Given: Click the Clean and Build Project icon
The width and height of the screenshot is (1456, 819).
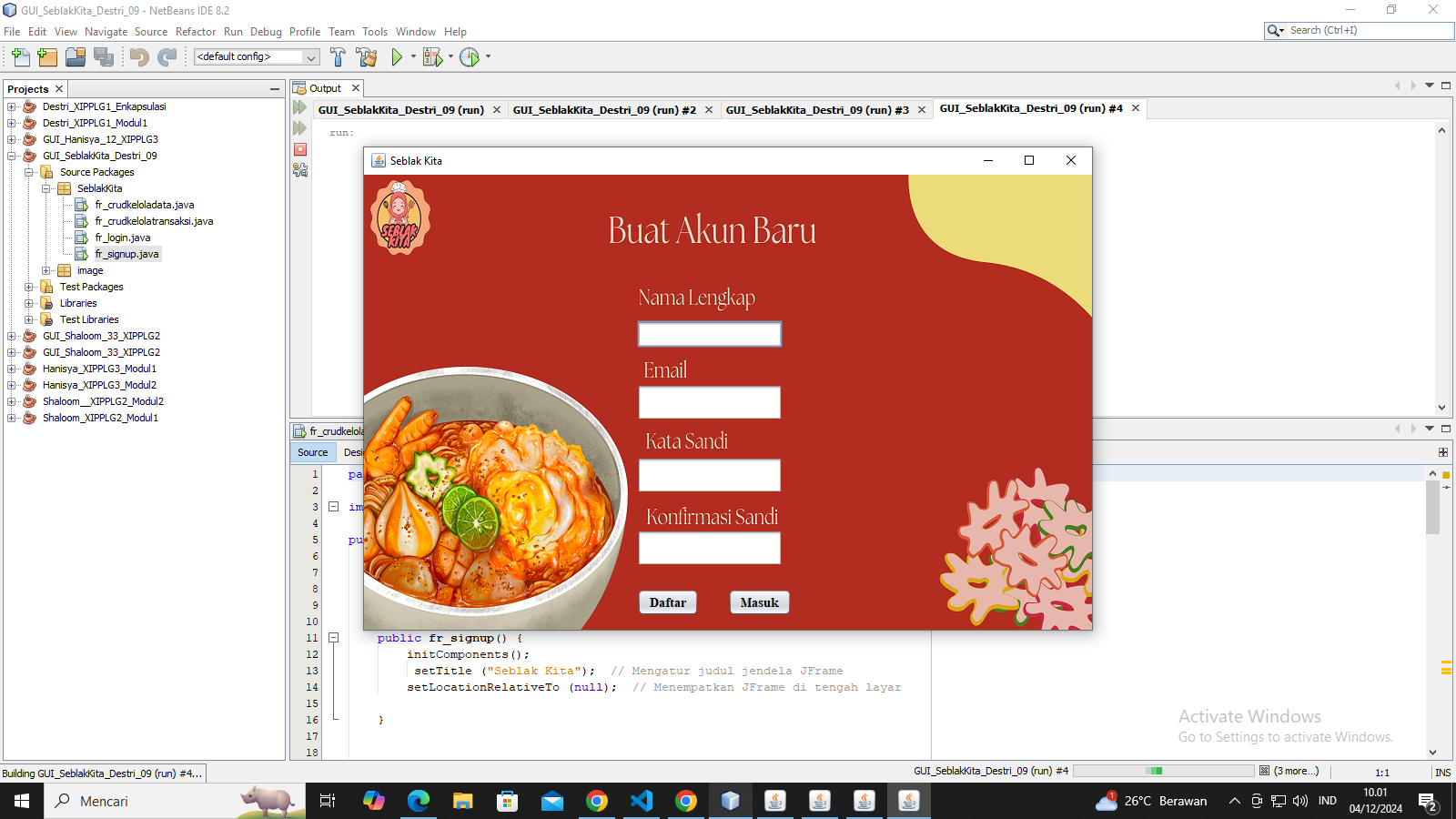Looking at the screenshot, I should pyautogui.click(x=367, y=57).
